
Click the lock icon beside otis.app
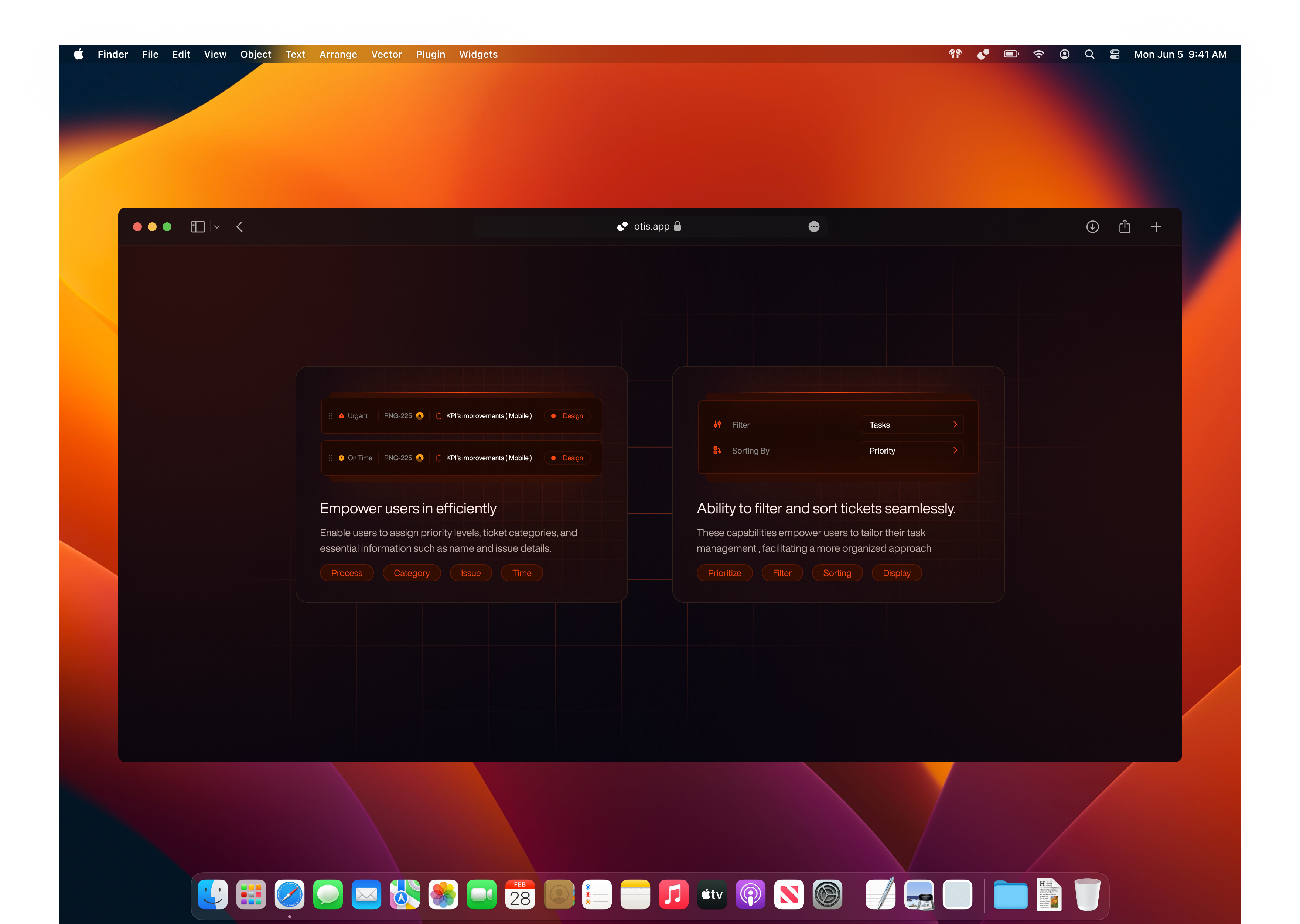point(677,226)
